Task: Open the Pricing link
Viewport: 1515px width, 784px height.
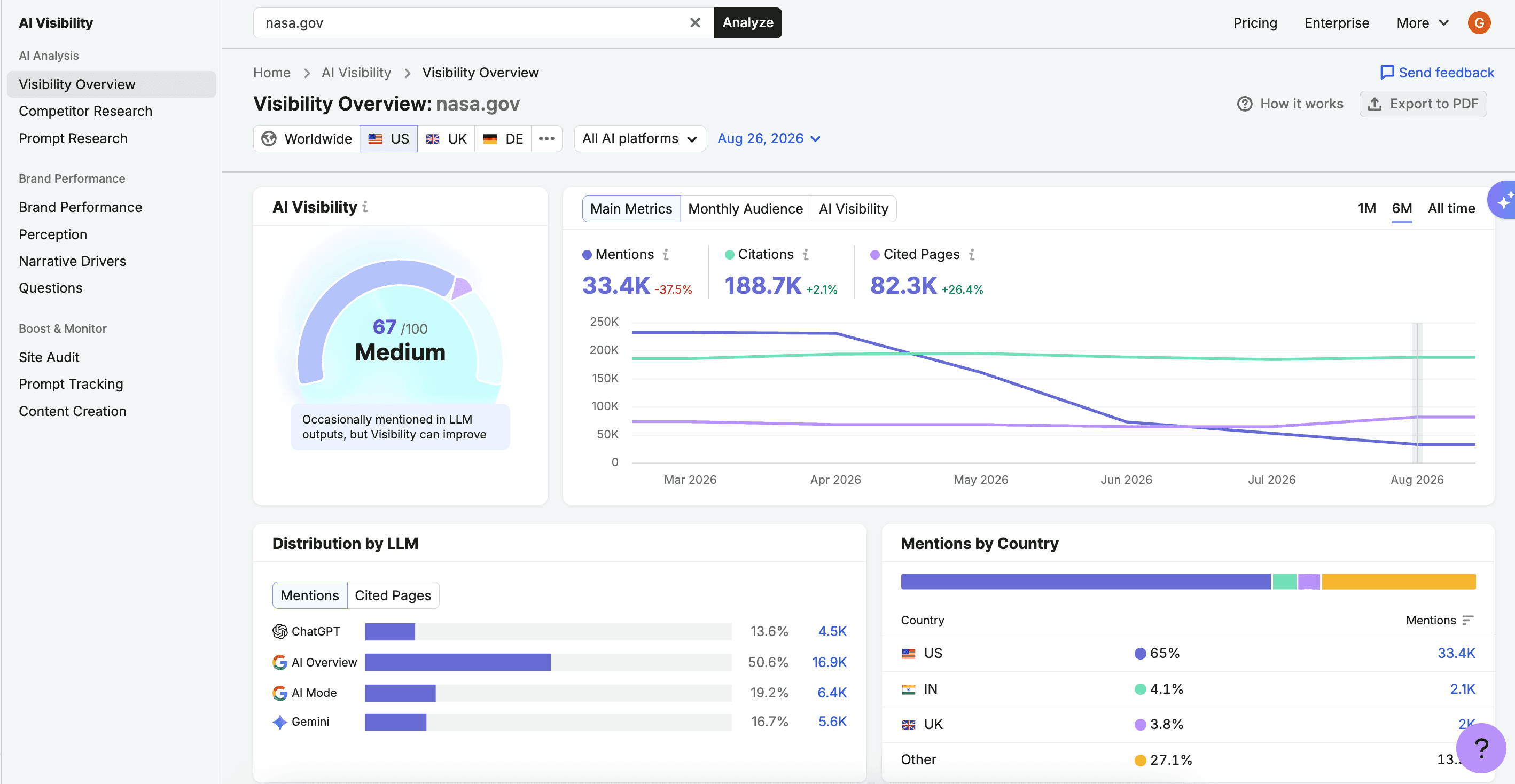Action: [x=1254, y=23]
